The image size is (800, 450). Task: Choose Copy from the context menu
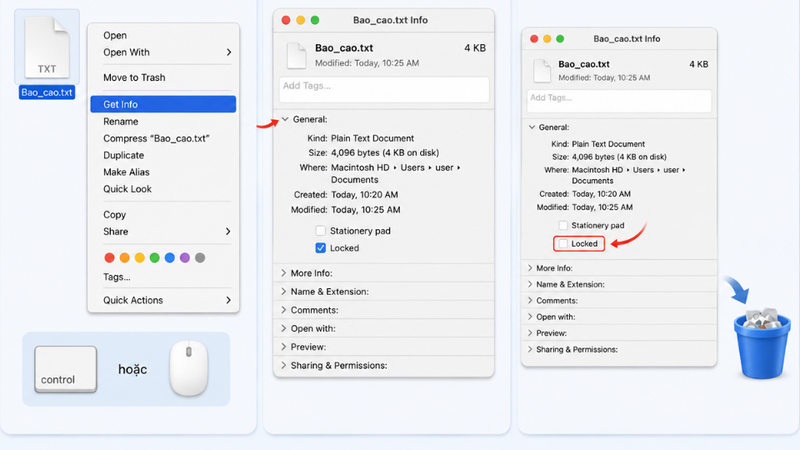[x=163, y=215]
